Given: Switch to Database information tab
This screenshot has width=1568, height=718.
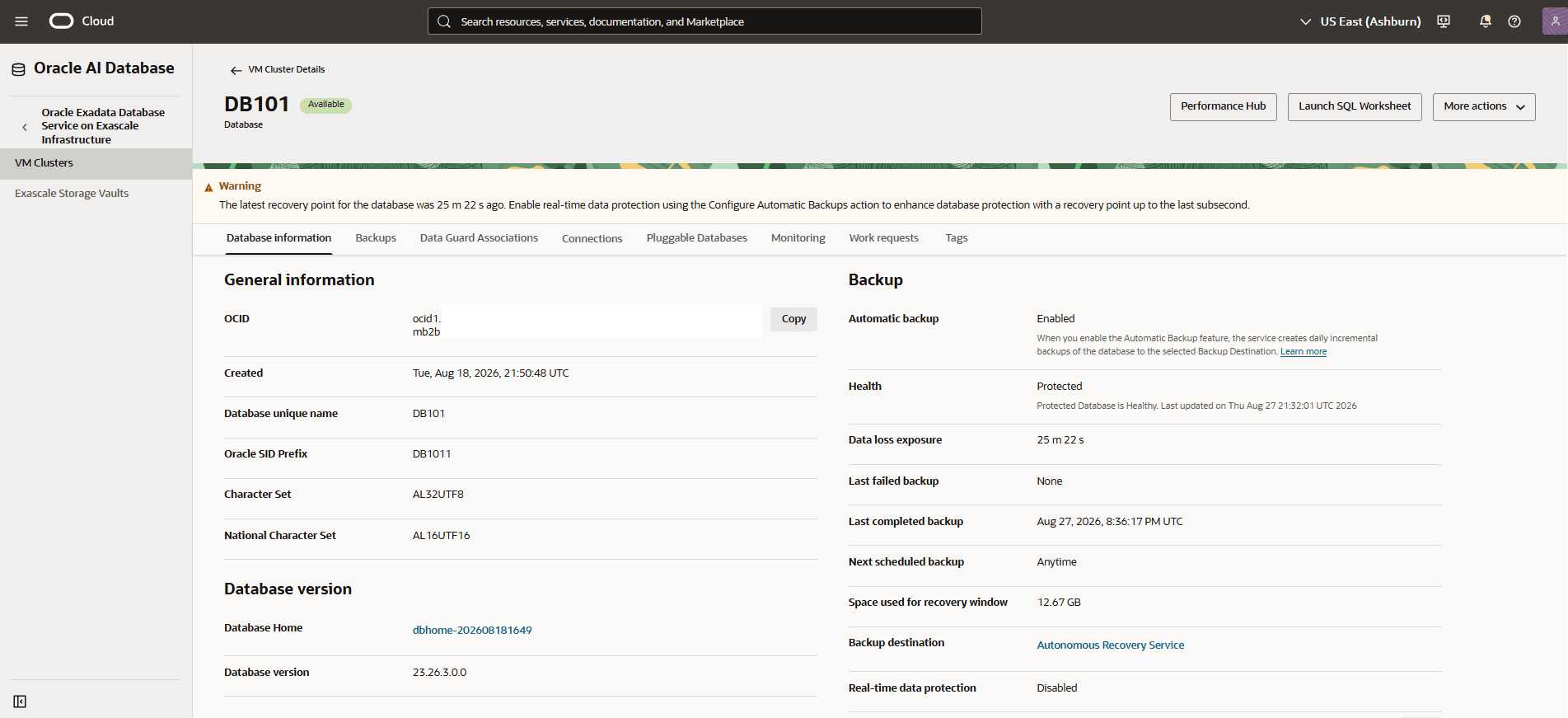Looking at the screenshot, I should point(278,238).
